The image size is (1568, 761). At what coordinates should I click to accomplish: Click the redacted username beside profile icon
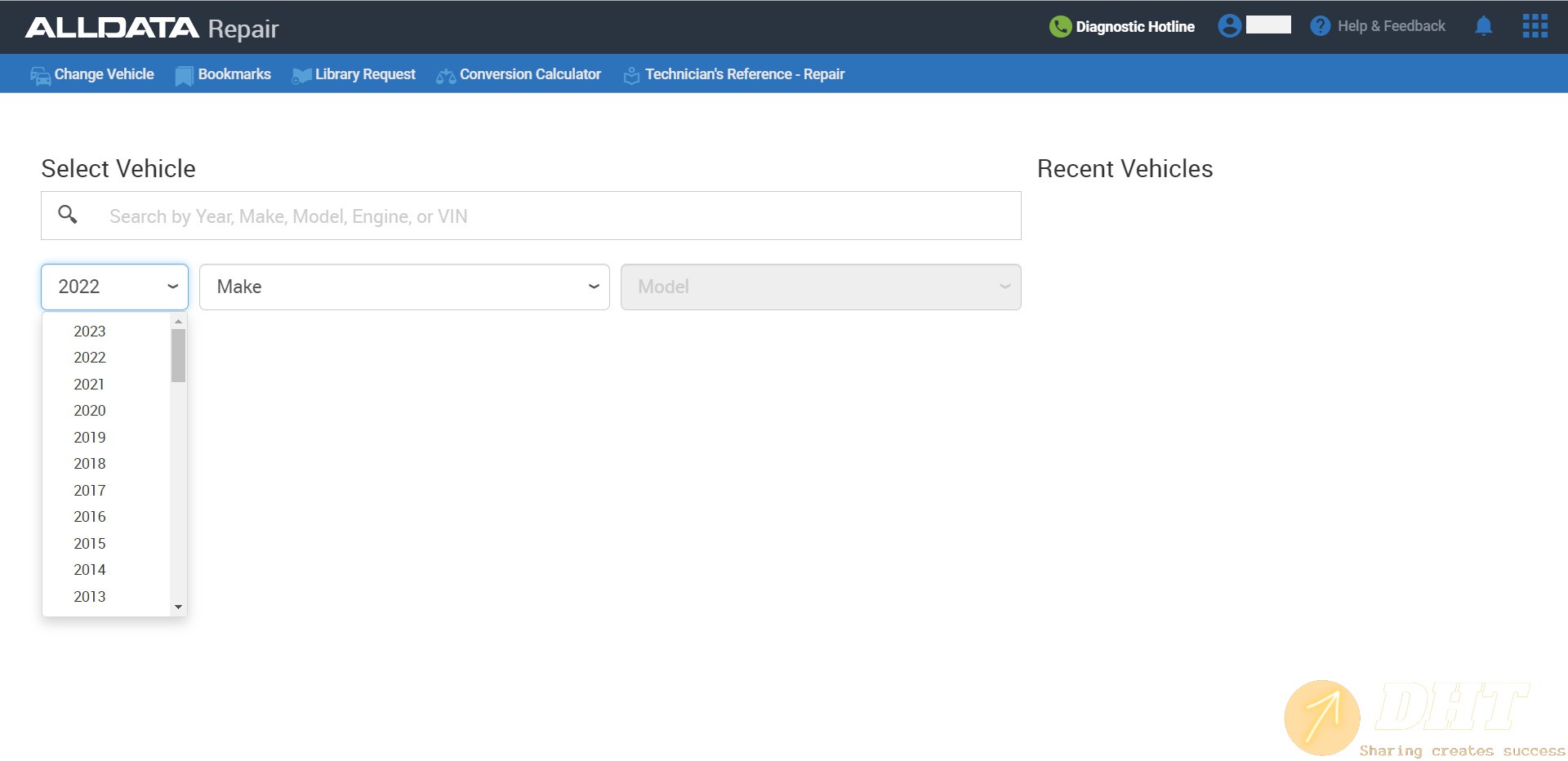tap(1268, 24)
